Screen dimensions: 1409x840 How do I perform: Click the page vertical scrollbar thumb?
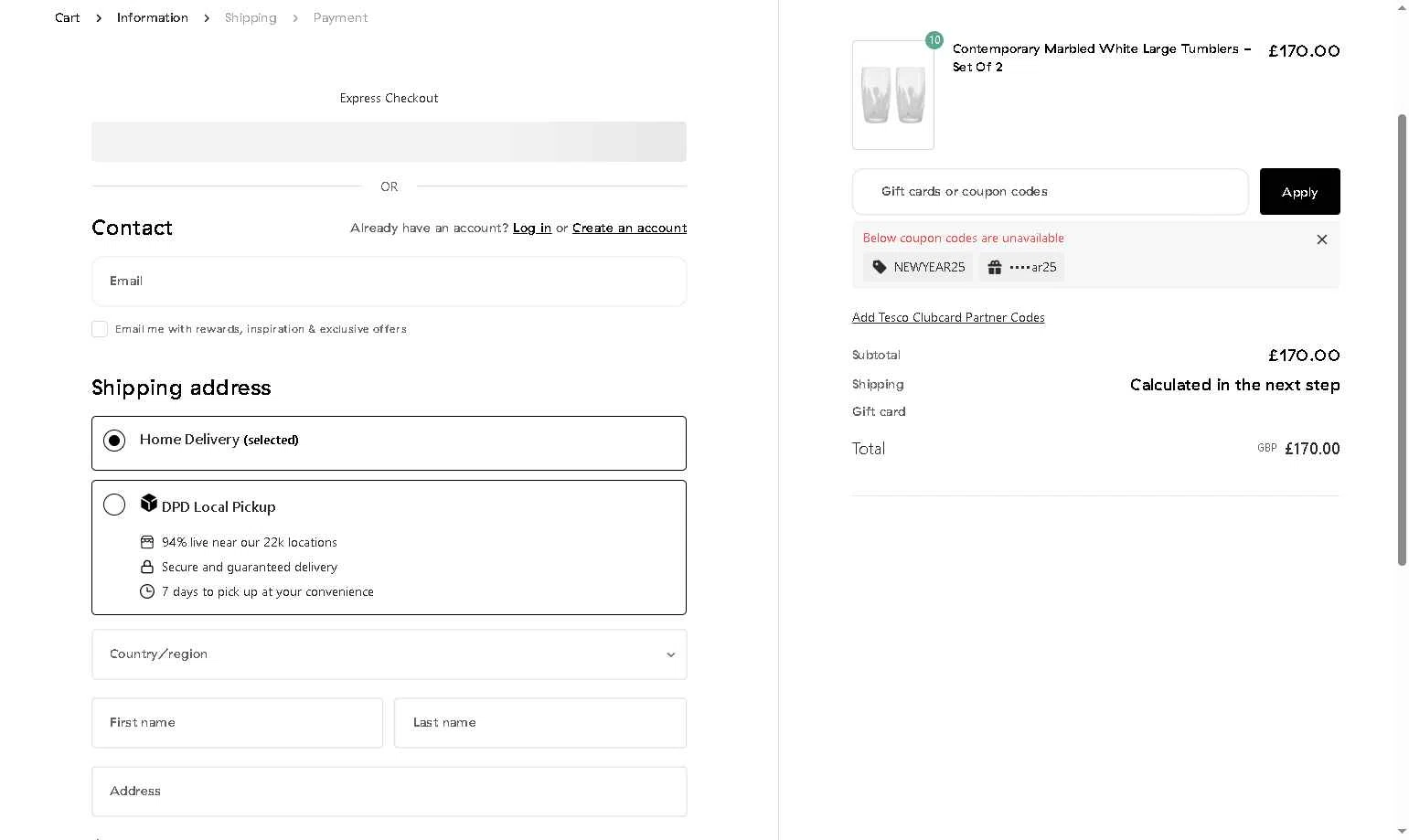click(1402, 338)
